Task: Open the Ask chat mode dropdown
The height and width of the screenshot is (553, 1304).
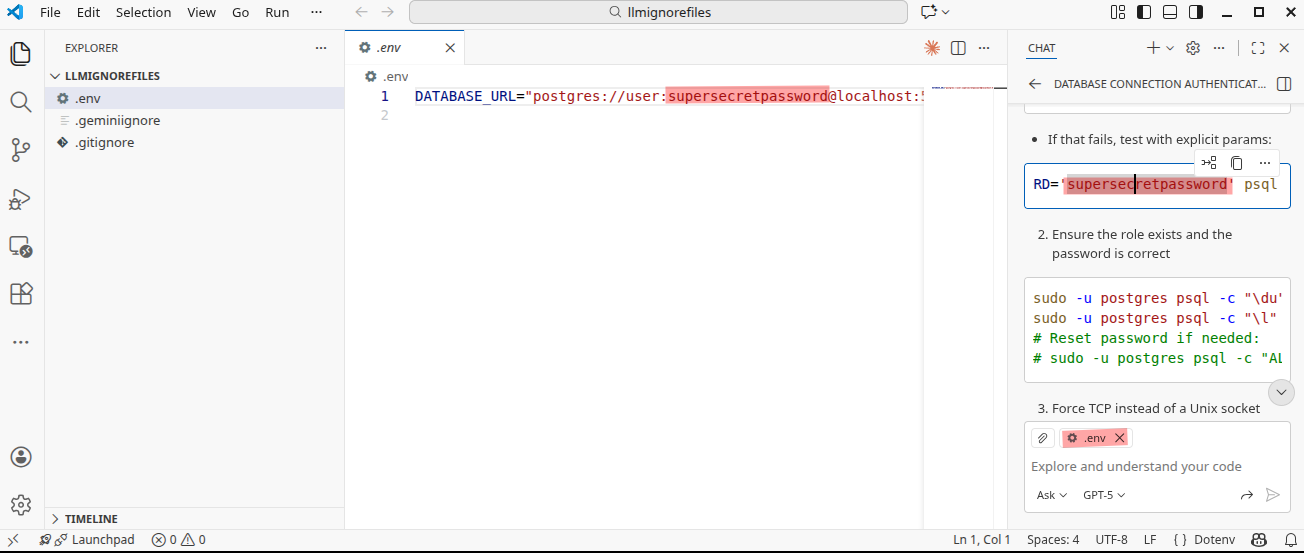Action: coord(1052,495)
